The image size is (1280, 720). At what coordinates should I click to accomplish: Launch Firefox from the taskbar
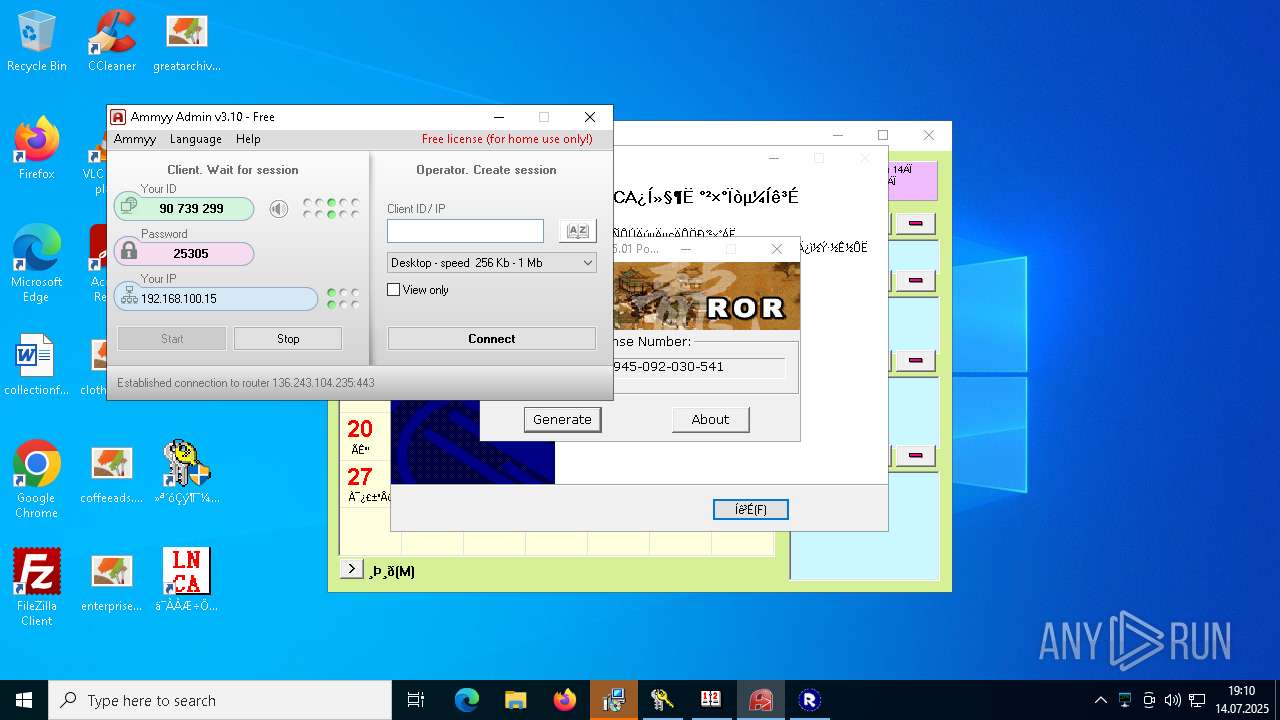565,700
